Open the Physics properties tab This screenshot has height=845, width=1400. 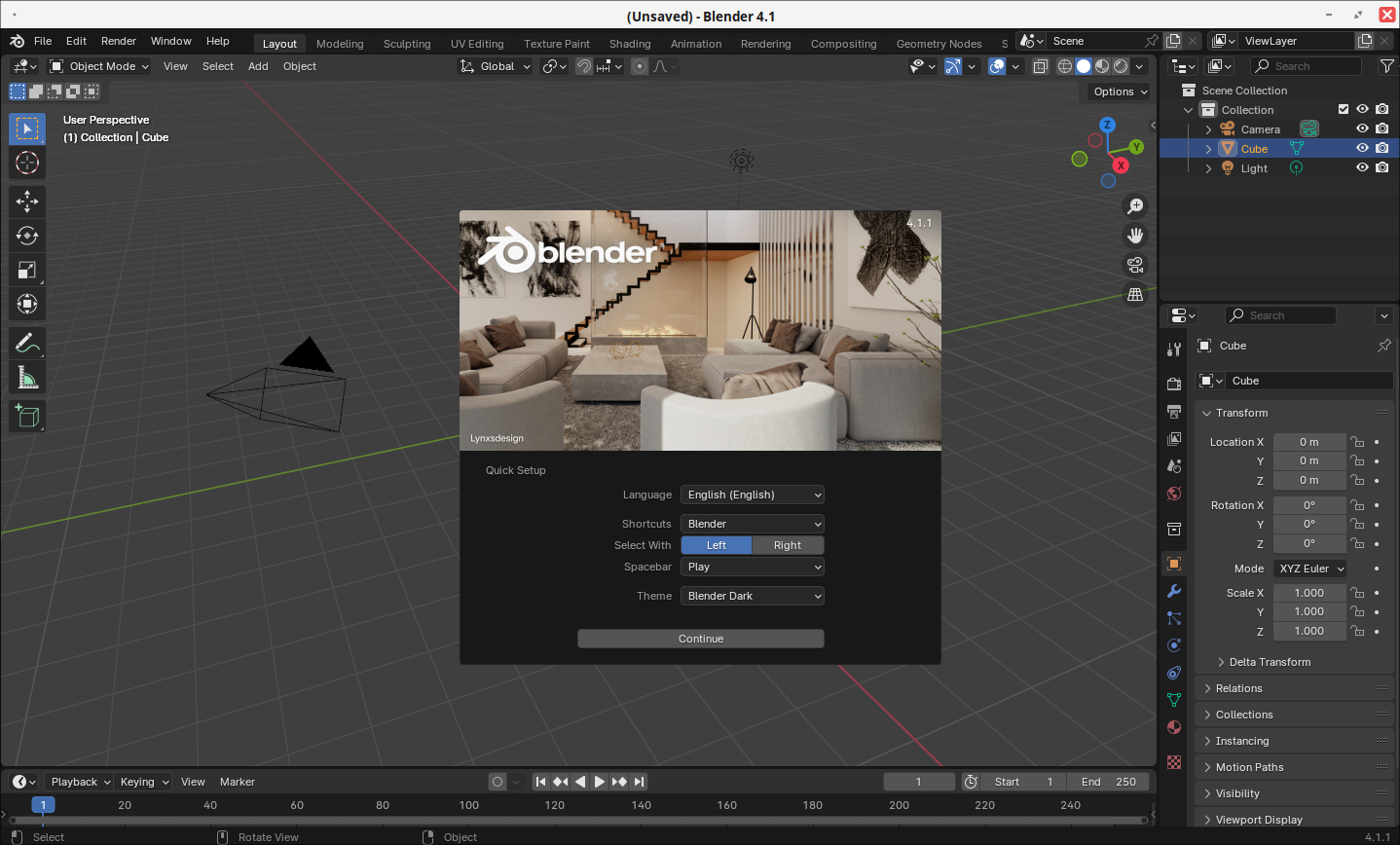(x=1174, y=645)
